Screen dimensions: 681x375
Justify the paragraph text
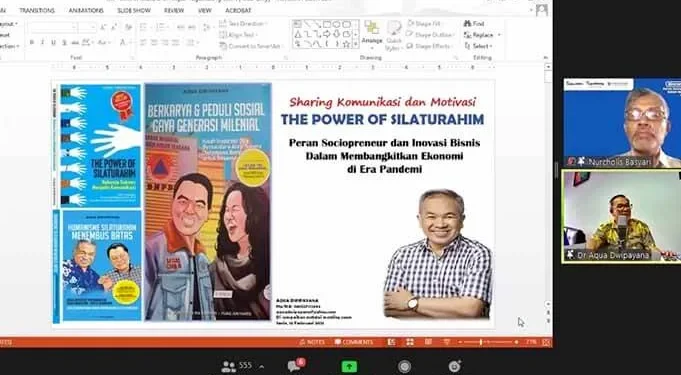click(175, 42)
